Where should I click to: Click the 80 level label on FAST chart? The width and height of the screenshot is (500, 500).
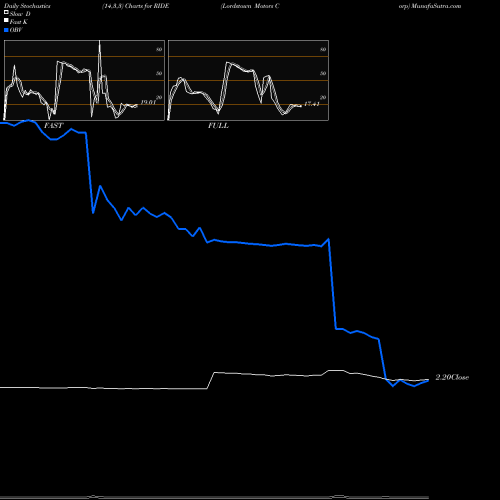[159, 49]
